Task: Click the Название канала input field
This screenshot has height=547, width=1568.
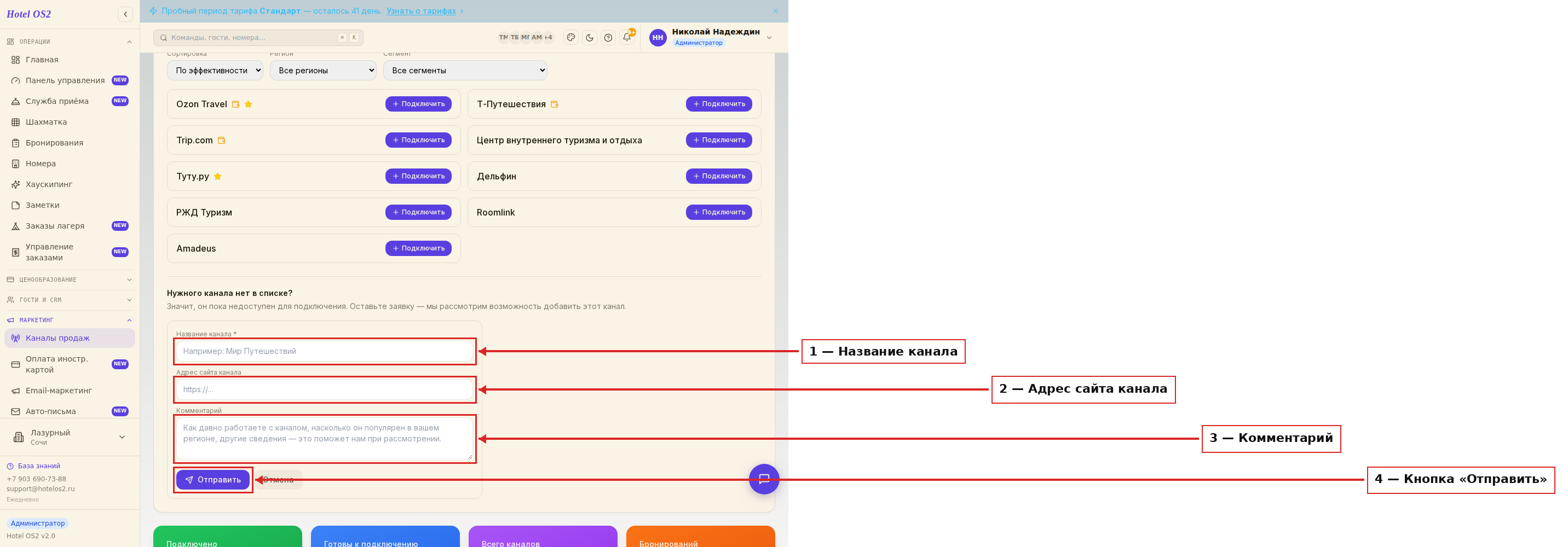Action: pyautogui.click(x=325, y=351)
